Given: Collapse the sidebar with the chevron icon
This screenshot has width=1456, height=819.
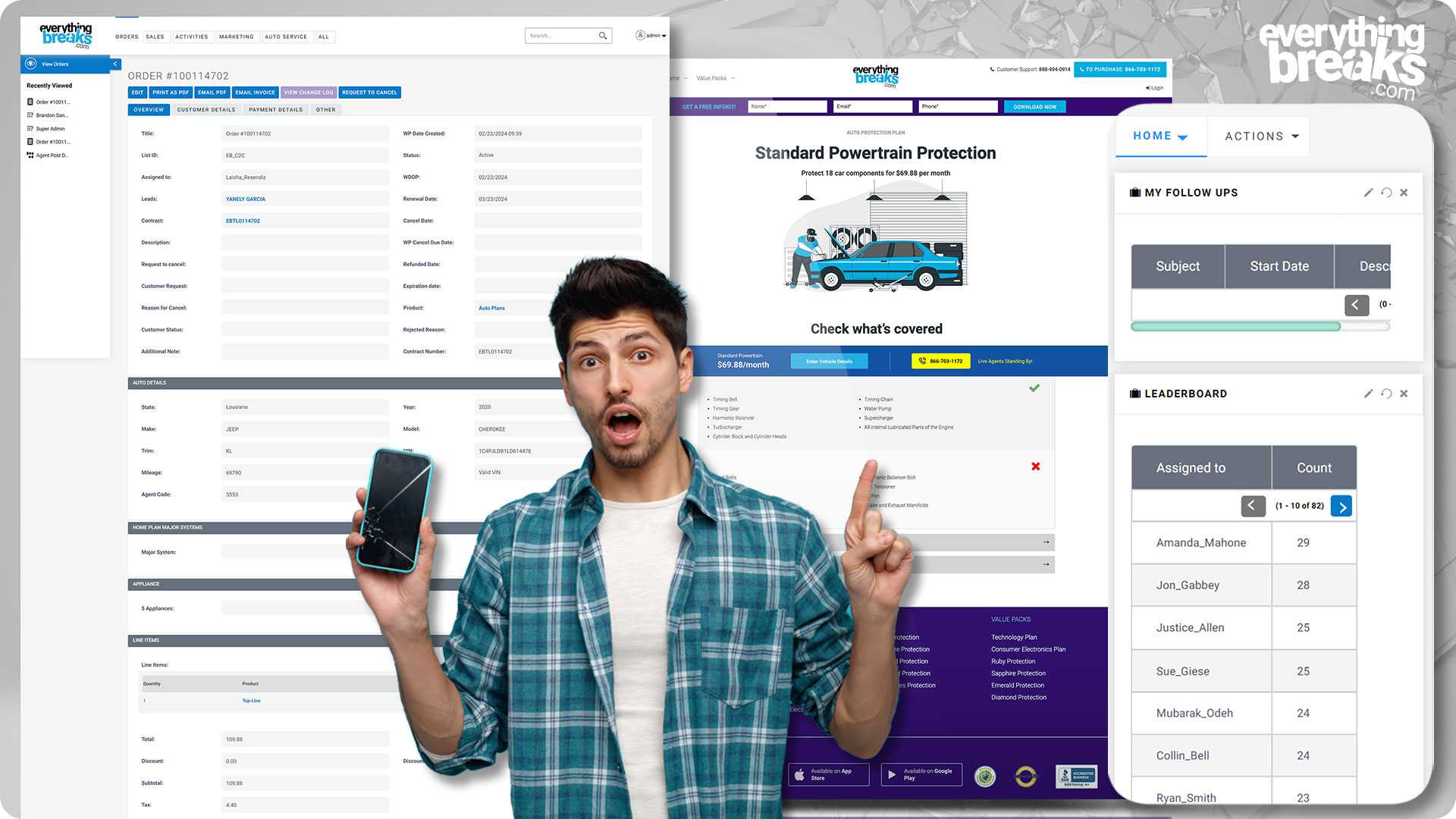Looking at the screenshot, I should click(115, 64).
